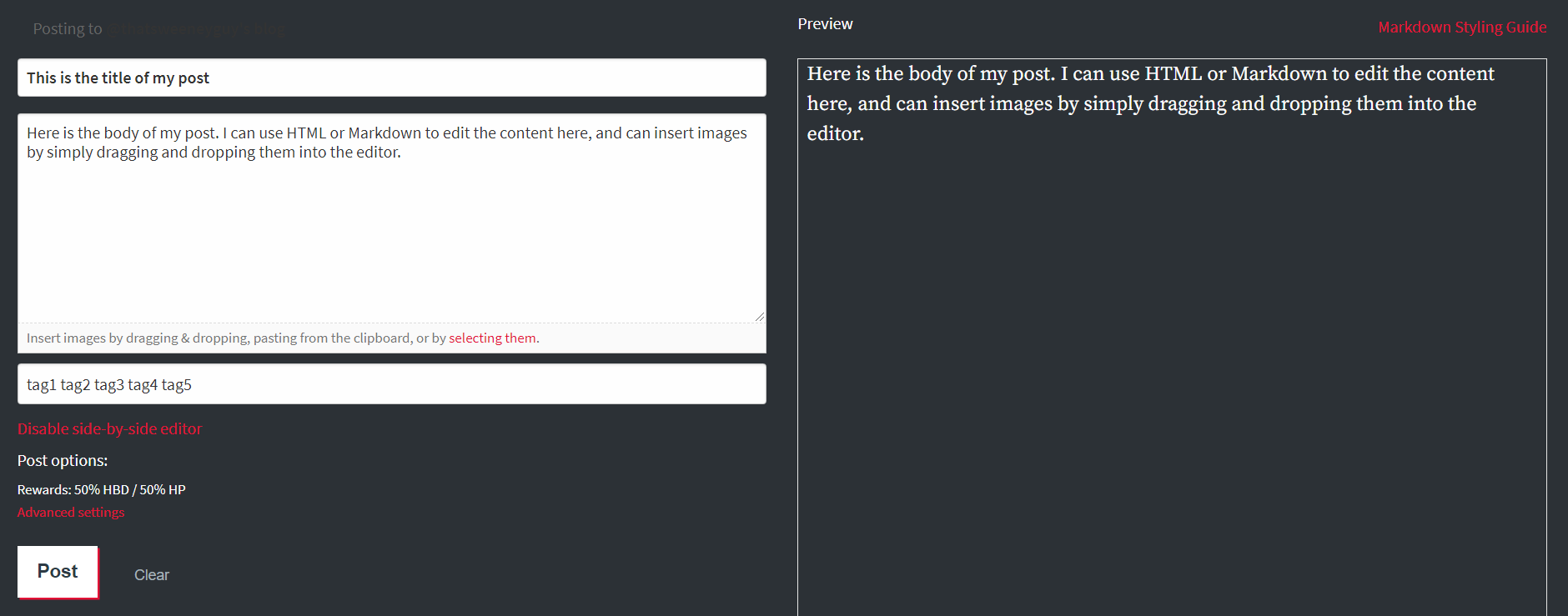Click the post title input field
Screen dimensions: 1568x616
click(391, 78)
